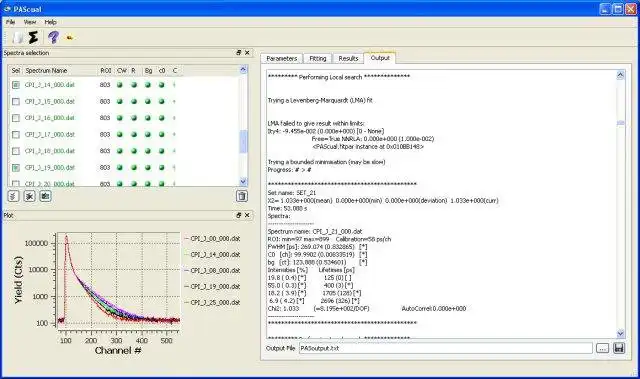Viewport: 640px width, 379px height.
Task: Click the output pane scrollbar thumb
Action: coord(620,123)
